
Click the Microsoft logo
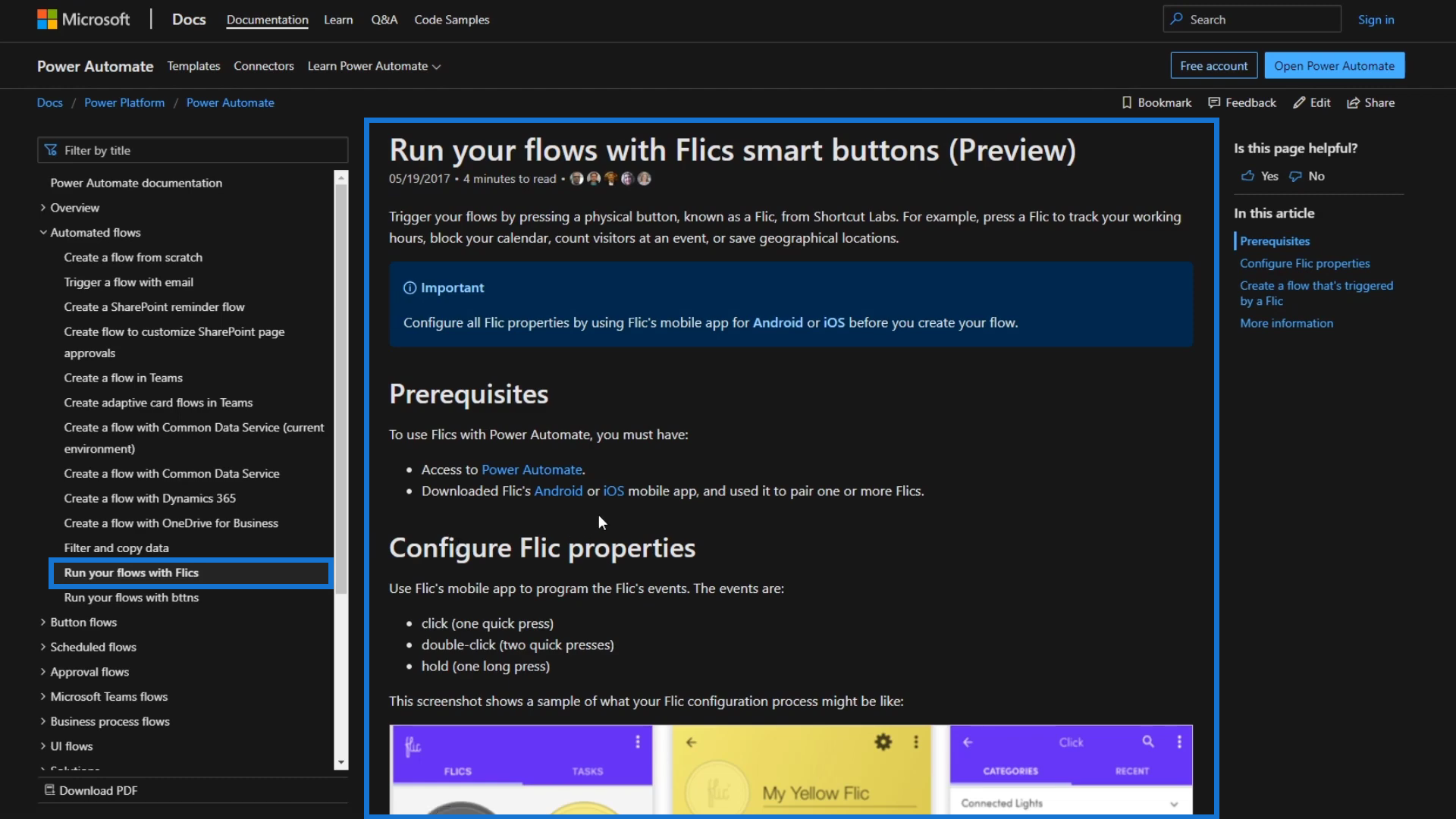coord(83,20)
